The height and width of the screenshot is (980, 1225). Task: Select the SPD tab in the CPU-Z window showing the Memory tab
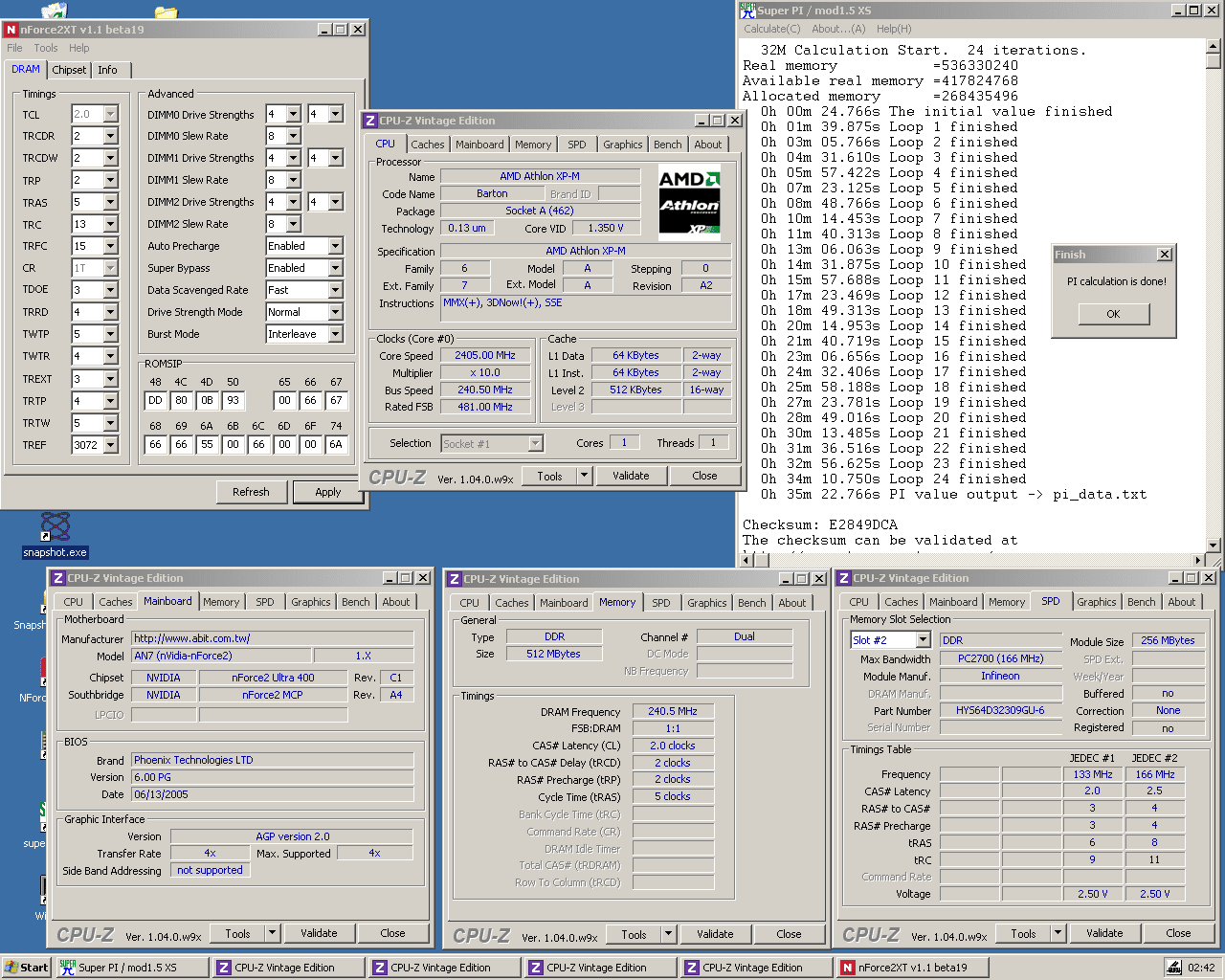tap(661, 603)
